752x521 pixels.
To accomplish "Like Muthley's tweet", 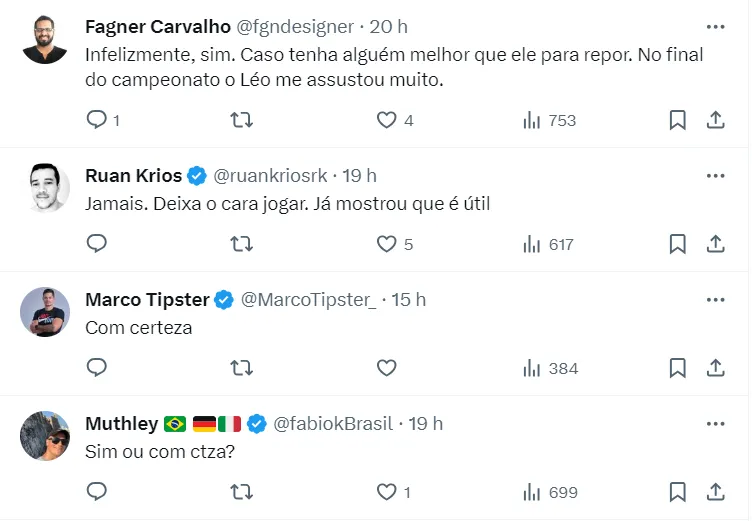I will (387, 492).
